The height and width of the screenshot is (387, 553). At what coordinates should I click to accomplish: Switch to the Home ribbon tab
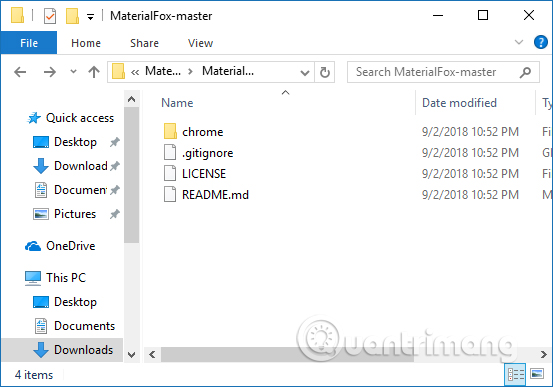[86, 43]
